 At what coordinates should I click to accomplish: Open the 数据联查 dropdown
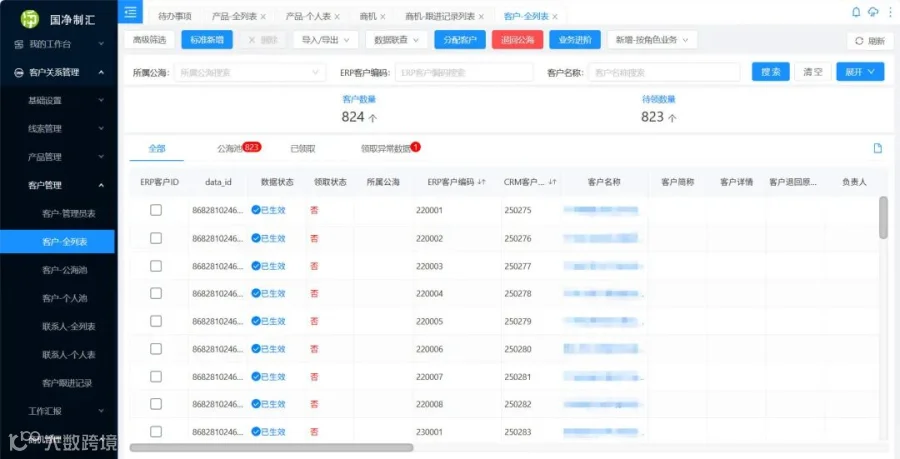click(396, 40)
